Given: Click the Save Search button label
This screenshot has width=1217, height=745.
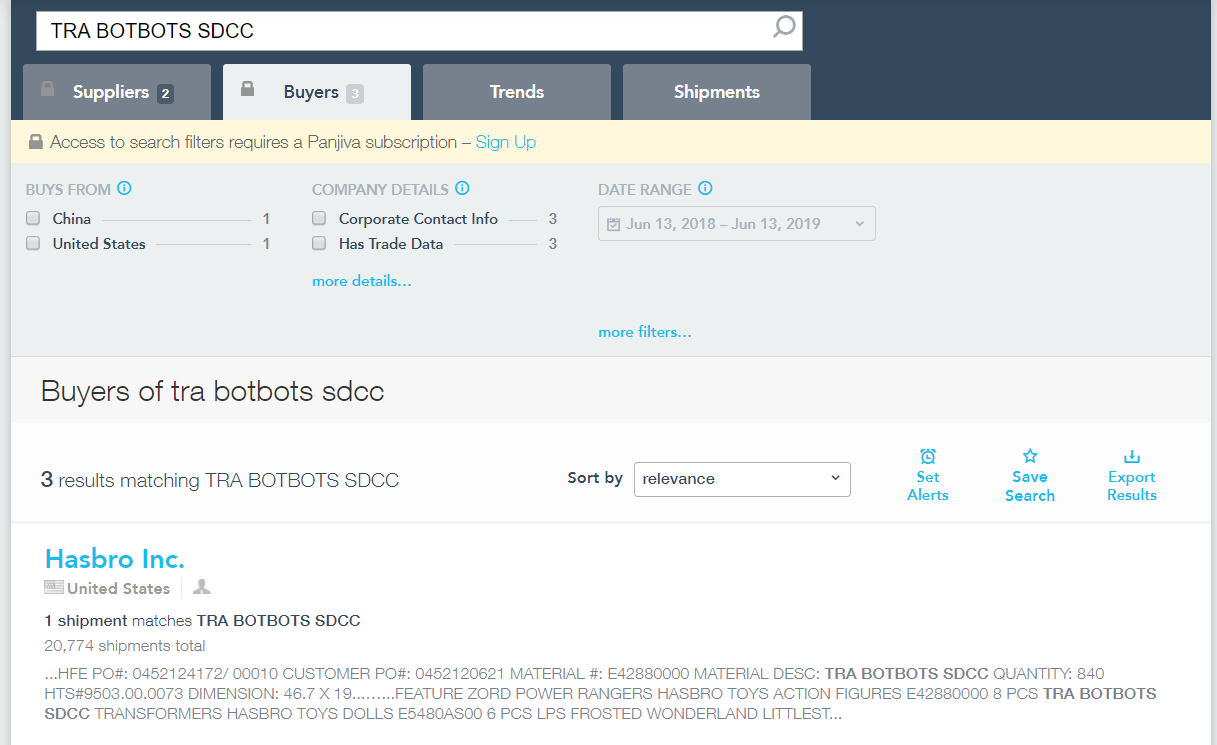Looking at the screenshot, I should pyautogui.click(x=1030, y=486).
